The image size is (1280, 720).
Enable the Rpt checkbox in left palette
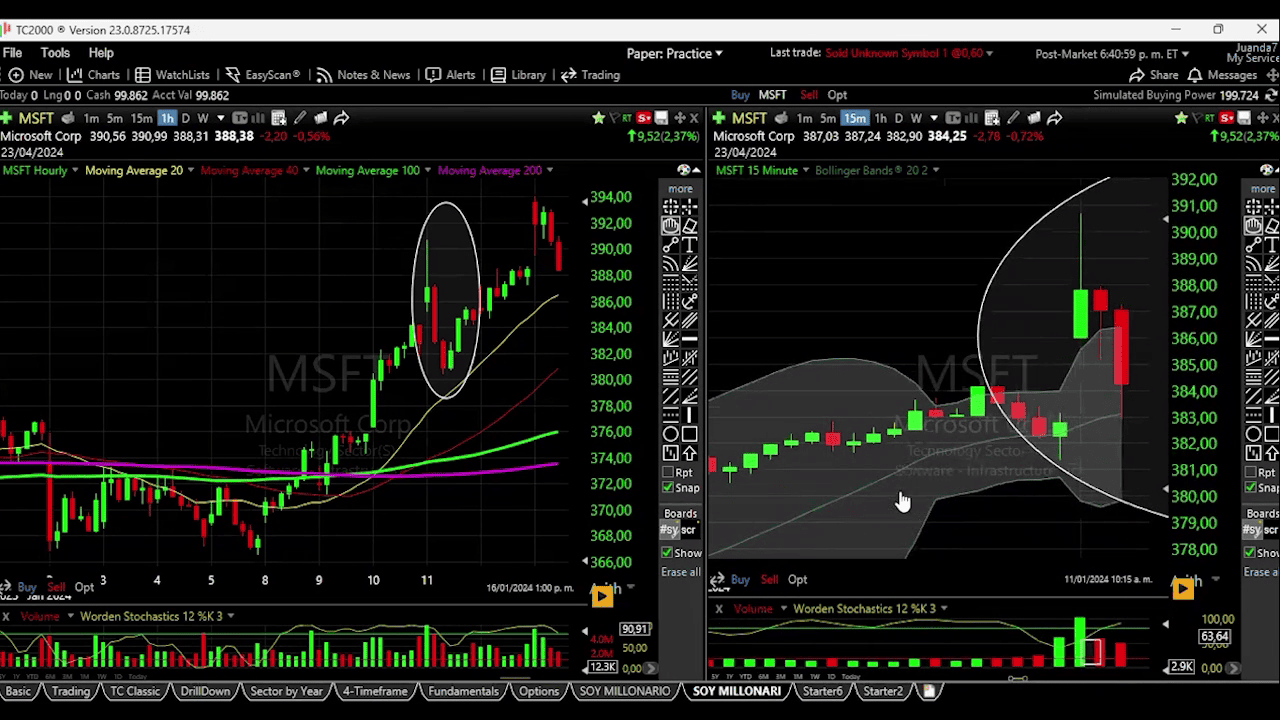tap(668, 472)
